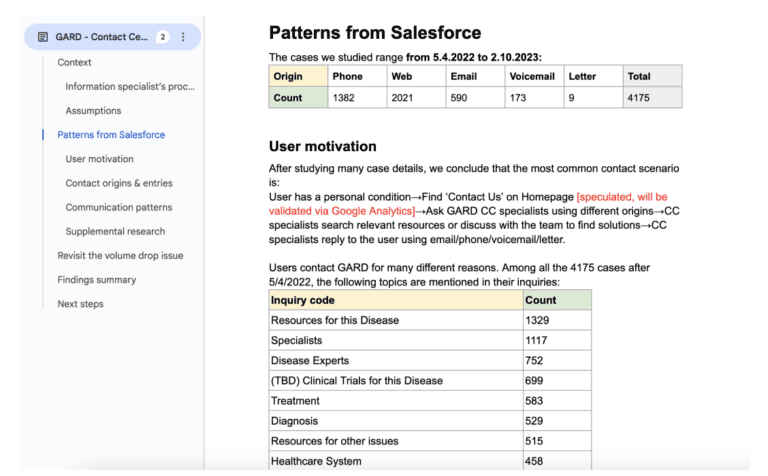
Task: Click the count cell showing 1117
Action: coord(557,340)
